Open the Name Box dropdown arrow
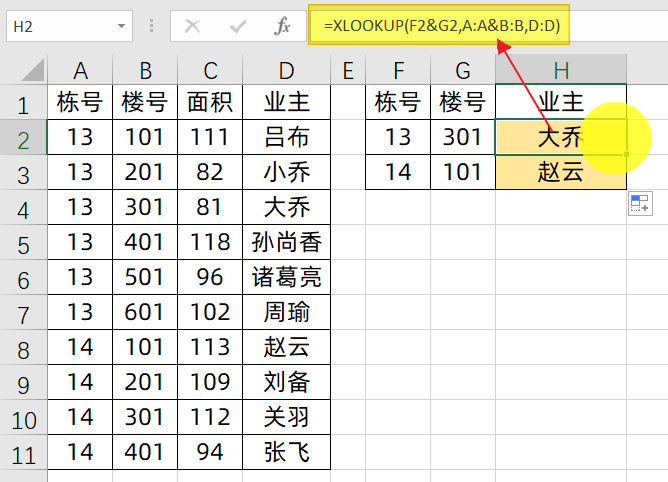The width and height of the screenshot is (668, 482). 121,26
